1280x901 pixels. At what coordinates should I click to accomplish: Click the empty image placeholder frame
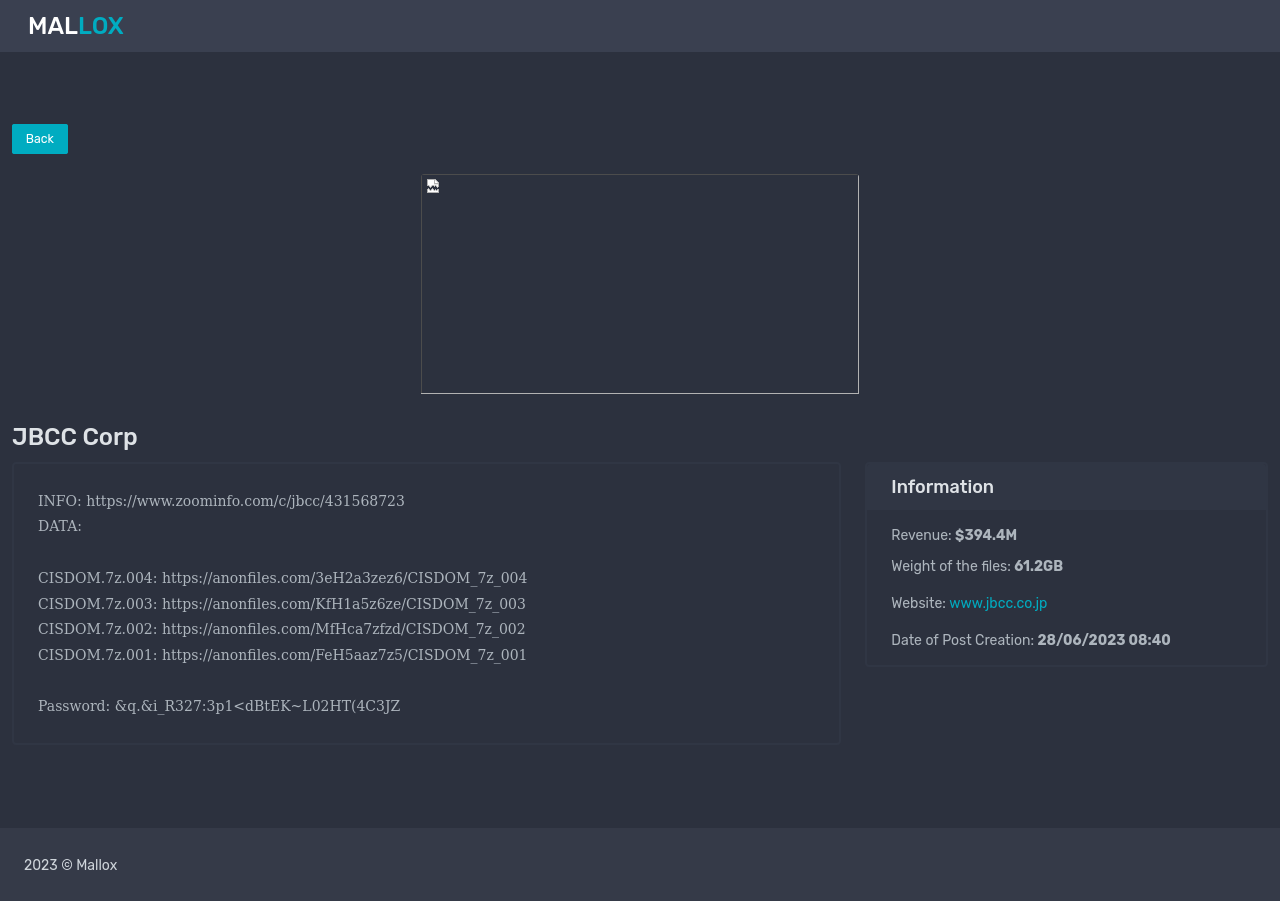click(640, 284)
